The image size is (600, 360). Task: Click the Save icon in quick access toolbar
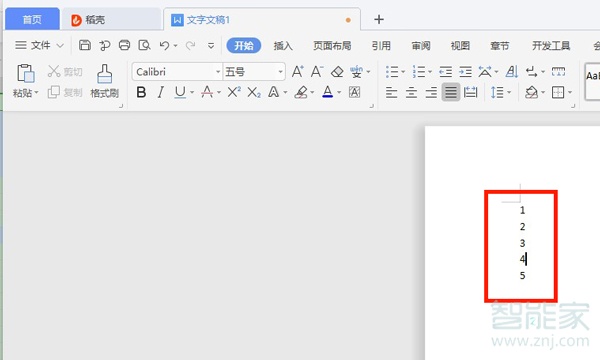85,45
